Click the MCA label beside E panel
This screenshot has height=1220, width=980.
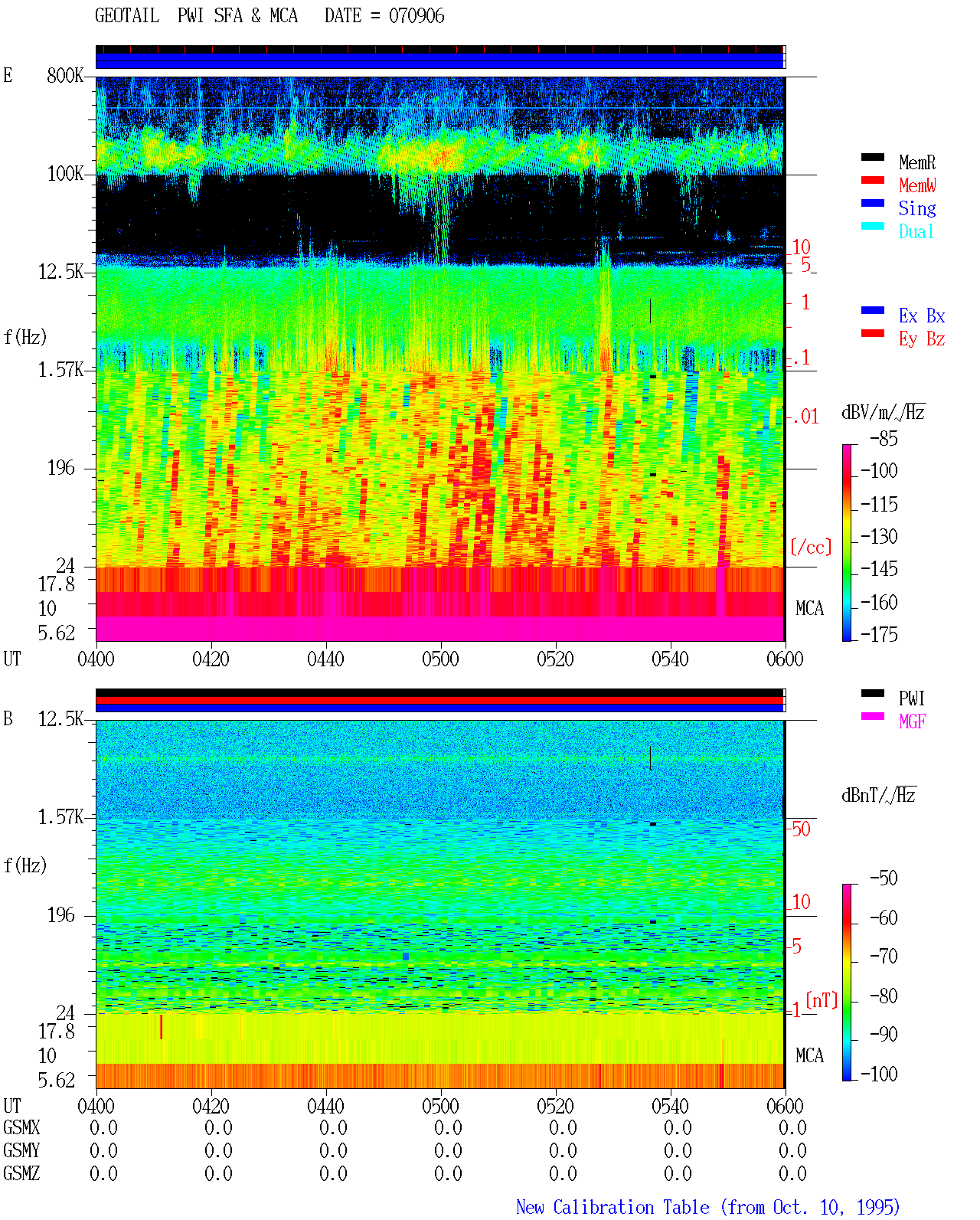pos(809,608)
